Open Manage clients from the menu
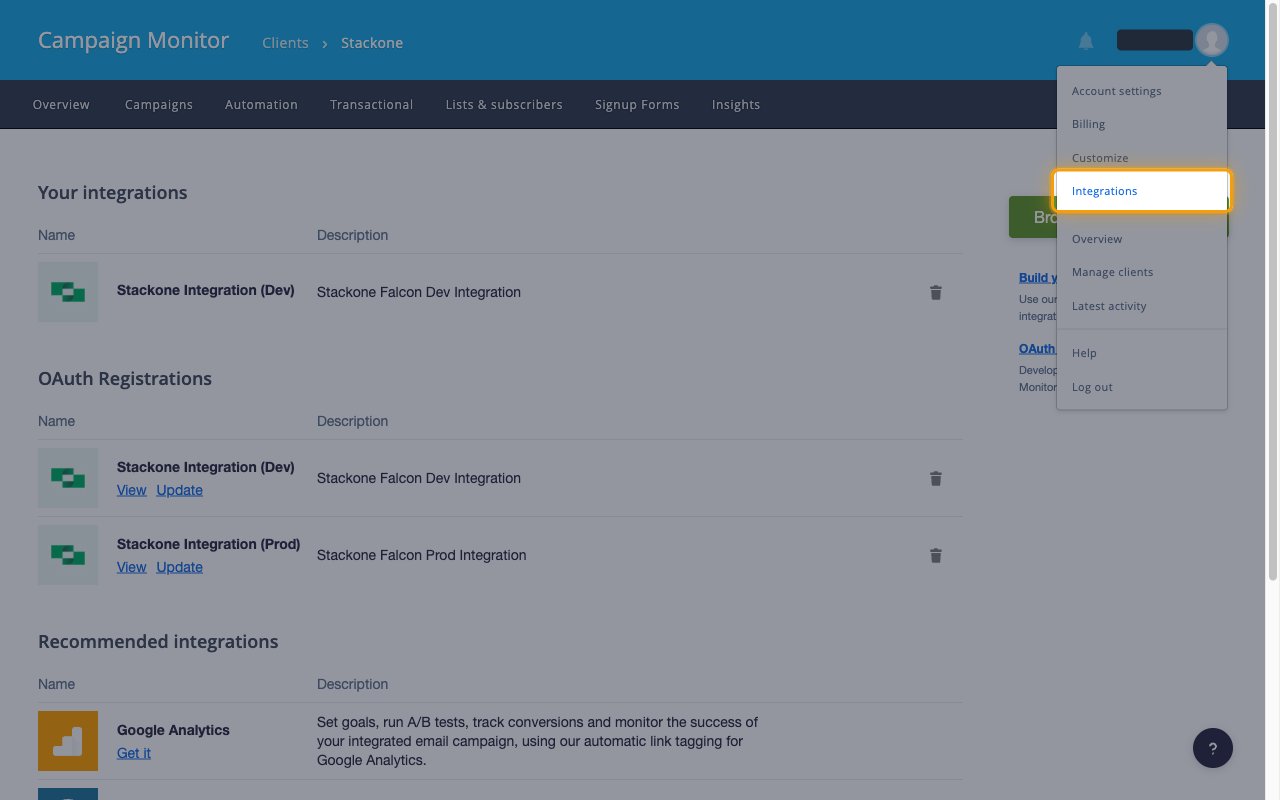1280x800 pixels. [1112, 272]
